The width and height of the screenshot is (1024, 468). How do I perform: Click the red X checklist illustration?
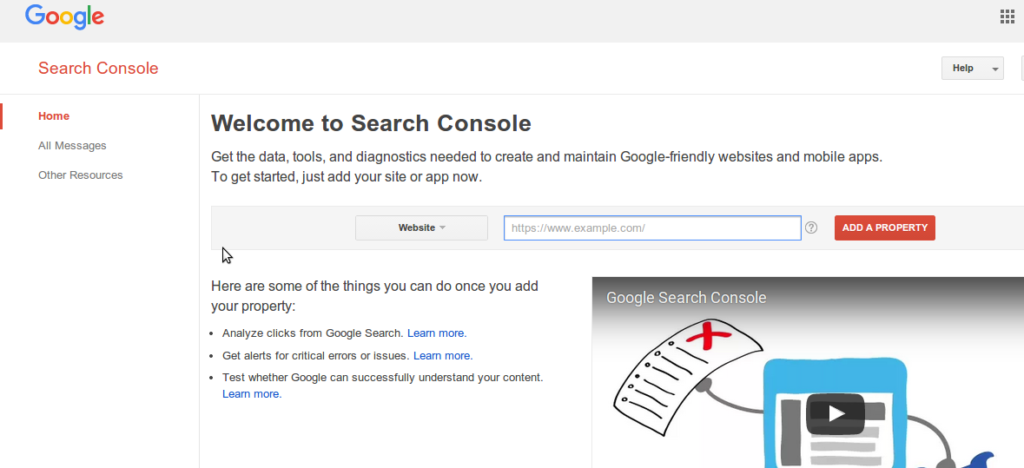pyautogui.click(x=712, y=333)
